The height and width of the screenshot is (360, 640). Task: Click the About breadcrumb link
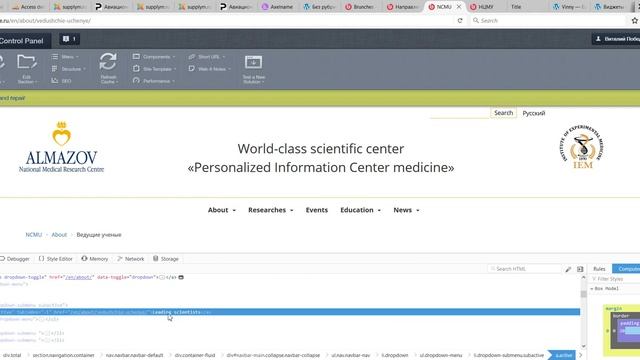pos(59,235)
